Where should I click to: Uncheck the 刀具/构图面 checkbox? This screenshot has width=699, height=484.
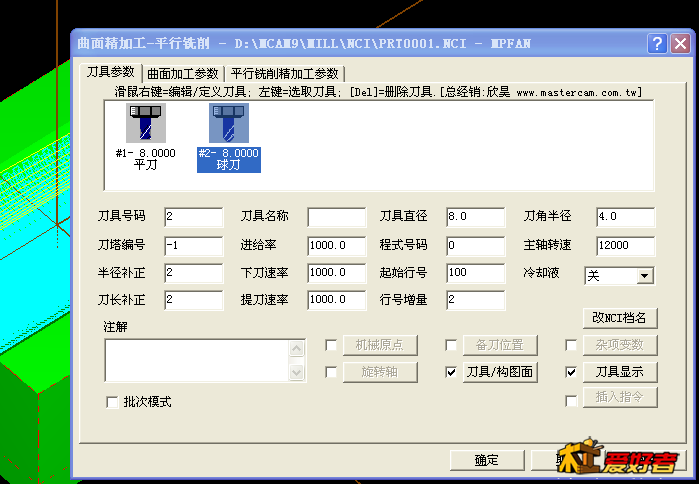pyautogui.click(x=451, y=372)
